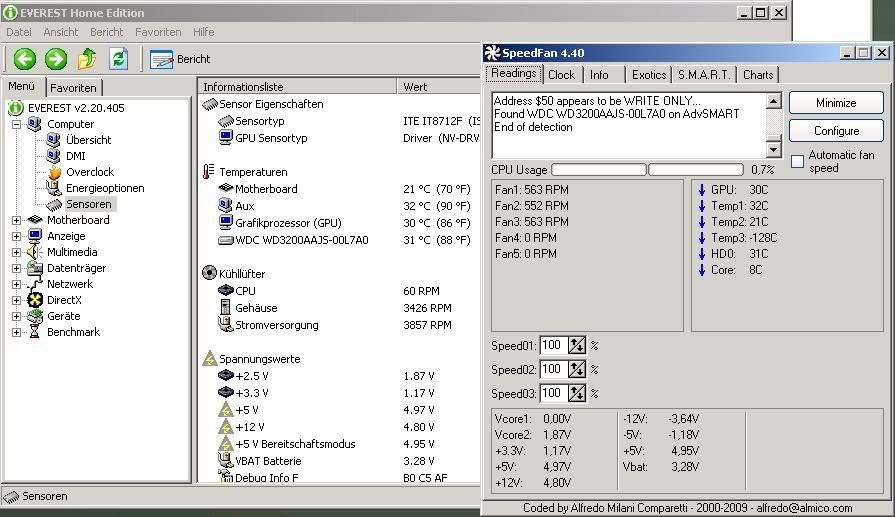The width and height of the screenshot is (895, 517).
Task: Click the green Back arrow in EVEREST toolbar
Action: 25,59
